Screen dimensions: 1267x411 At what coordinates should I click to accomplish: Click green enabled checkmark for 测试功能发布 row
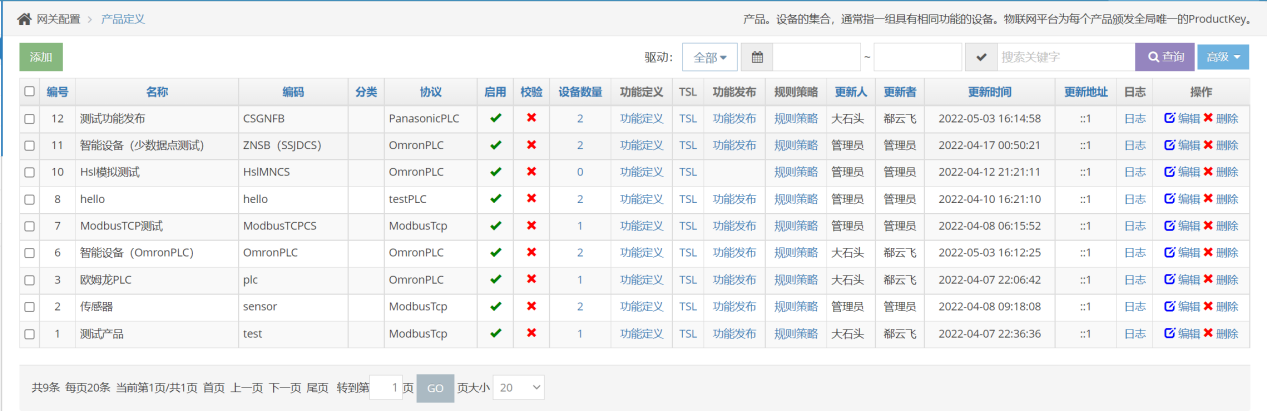pyautogui.click(x=495, y=118)
